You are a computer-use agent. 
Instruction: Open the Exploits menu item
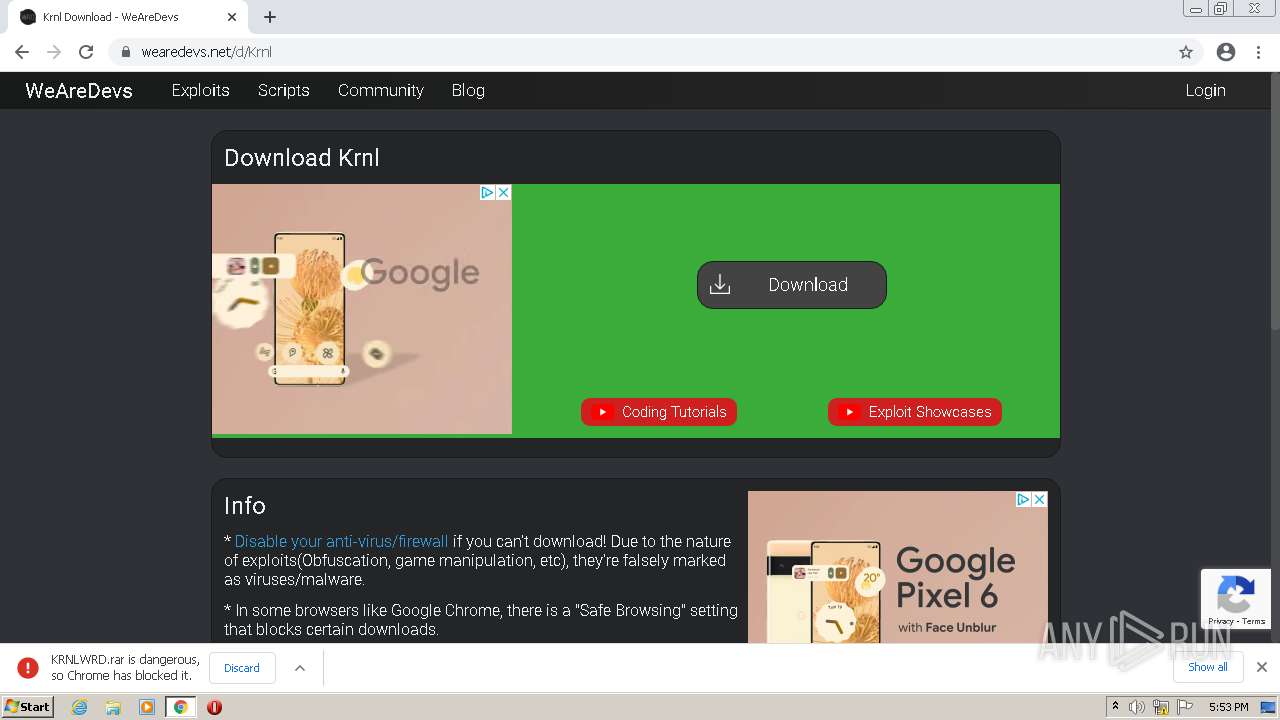pyautogui.click(x=201, y=90)
